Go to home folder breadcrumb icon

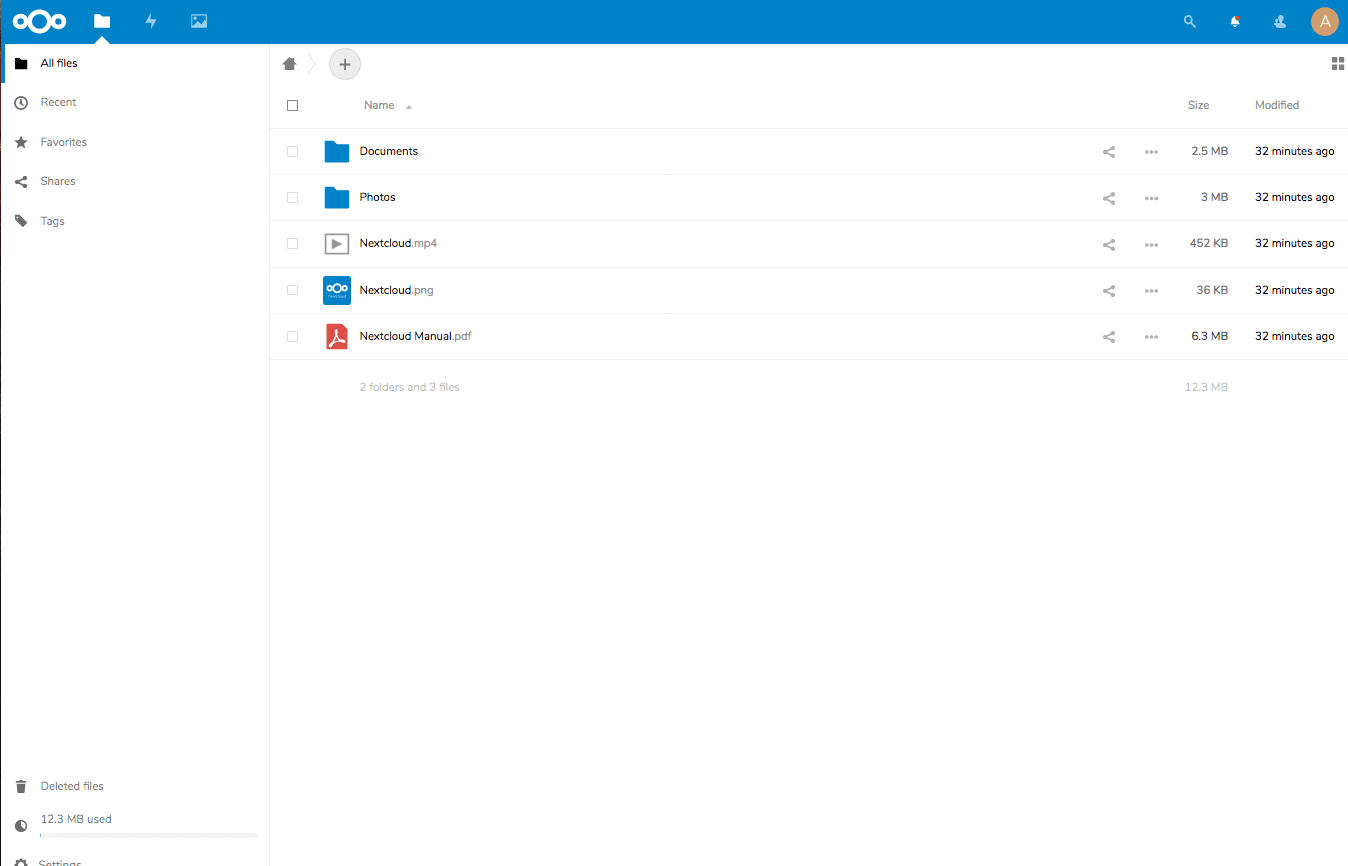(290, 64)
